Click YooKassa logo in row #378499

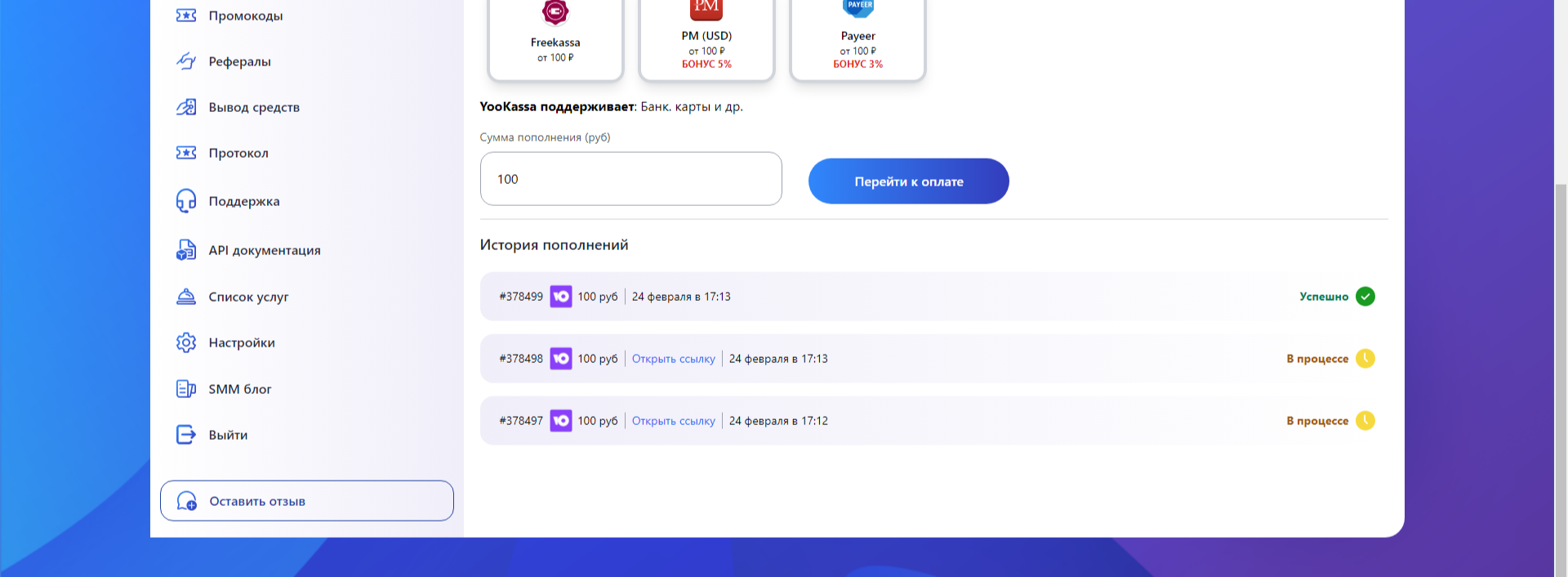coord(561,297)
